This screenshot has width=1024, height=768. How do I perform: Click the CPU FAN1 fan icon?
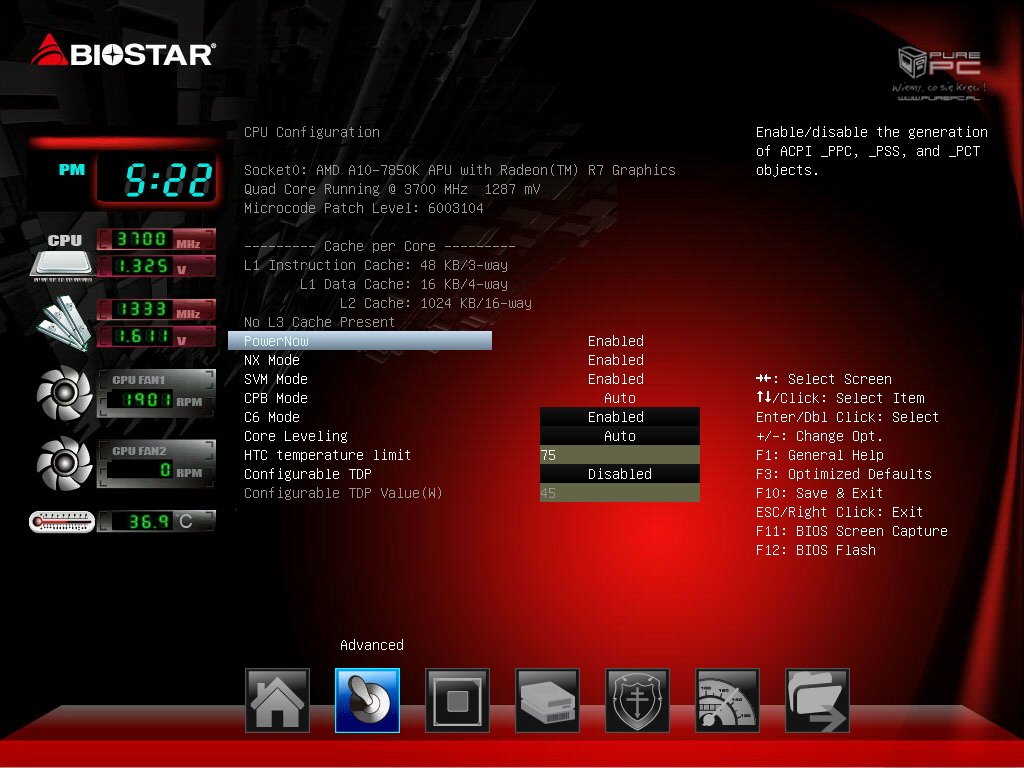pos(64,393)
